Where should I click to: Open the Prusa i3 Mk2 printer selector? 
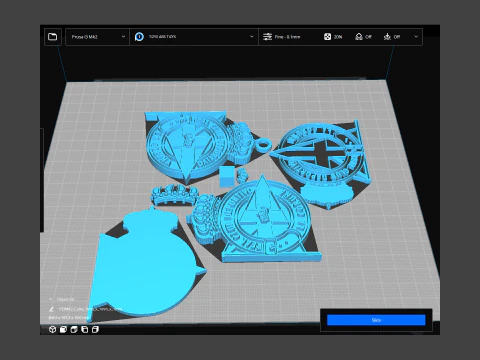tap(97, 37)
